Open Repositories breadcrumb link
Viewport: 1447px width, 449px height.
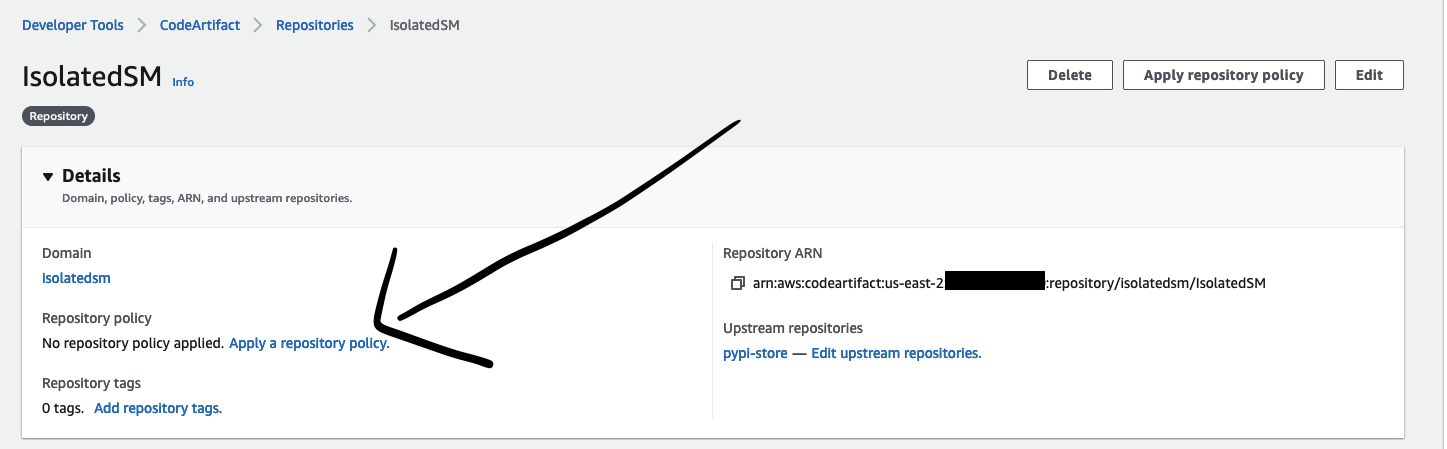(x=315, y=25)
